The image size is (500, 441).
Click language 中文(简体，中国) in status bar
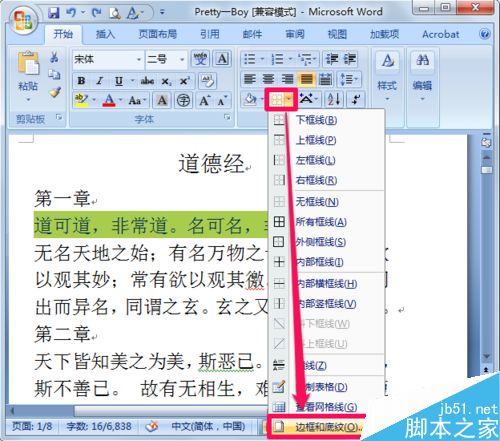point(208,426)
